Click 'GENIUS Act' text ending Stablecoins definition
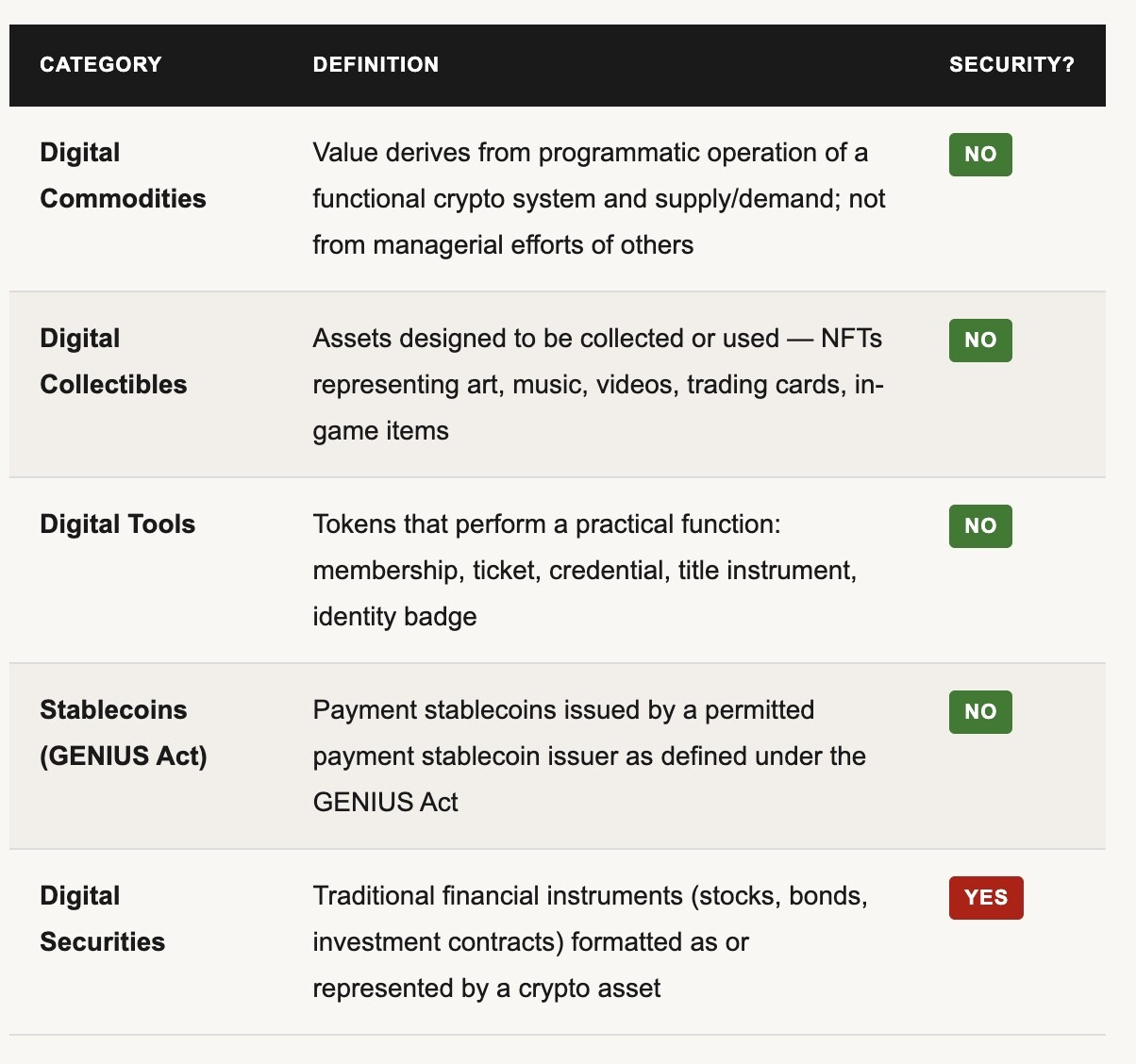 point(385,803)
